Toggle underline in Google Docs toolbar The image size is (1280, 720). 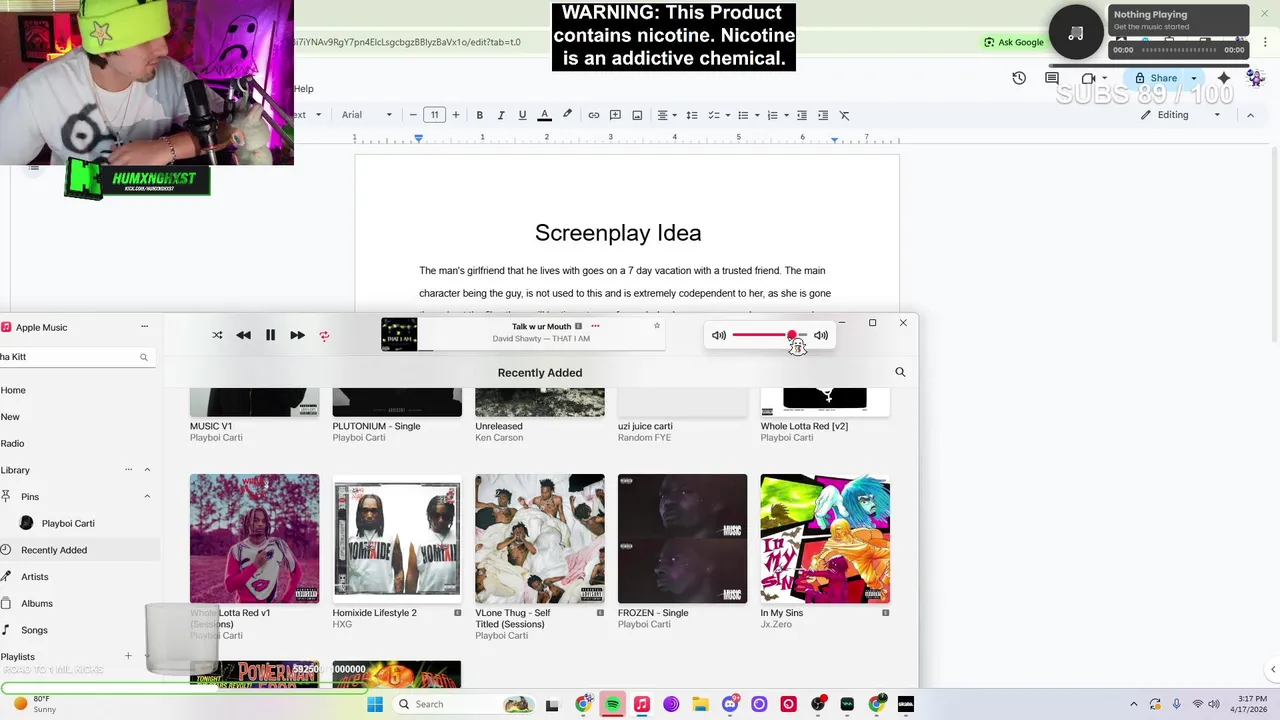522,115
